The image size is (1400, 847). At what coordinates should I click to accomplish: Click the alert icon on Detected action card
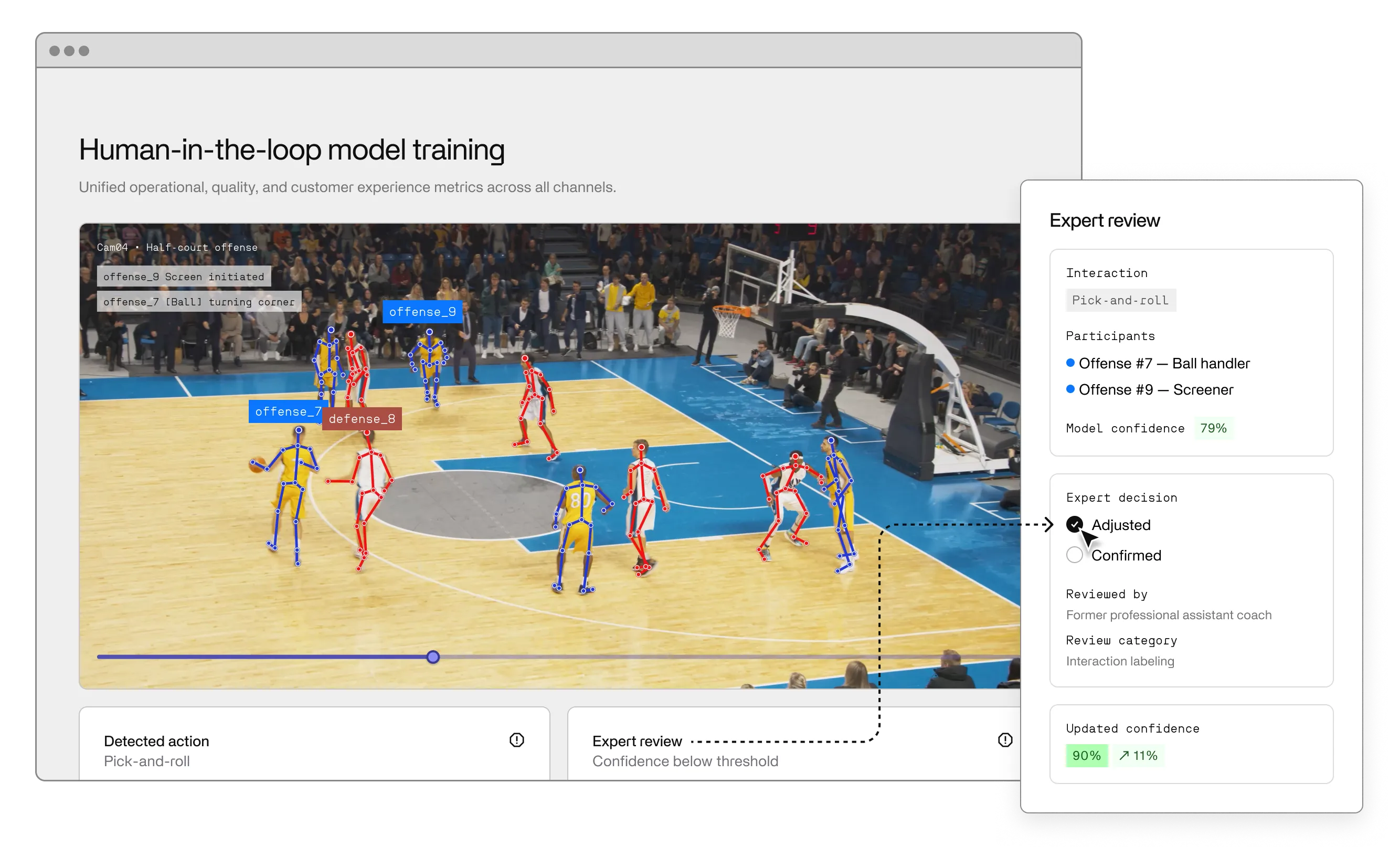(516, 739)
